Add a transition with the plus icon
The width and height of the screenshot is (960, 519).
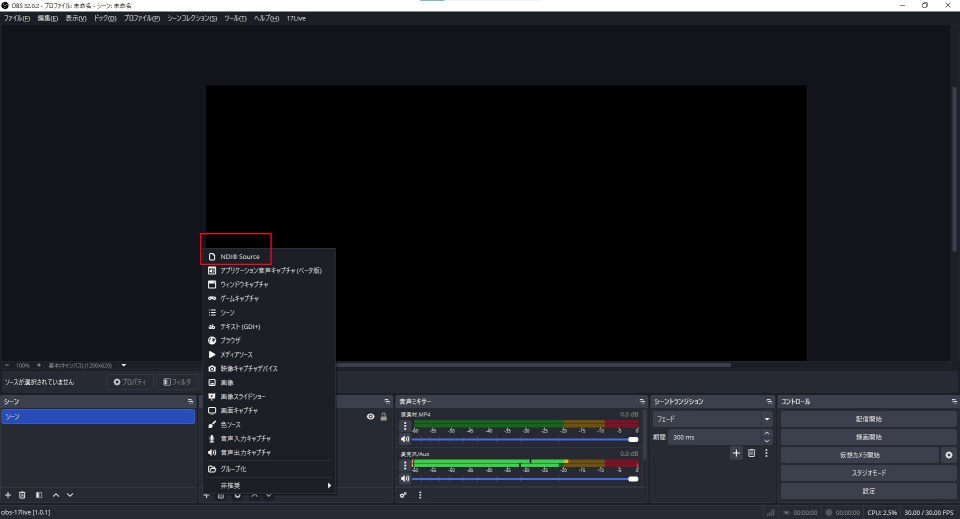click(x=737, y=454)
